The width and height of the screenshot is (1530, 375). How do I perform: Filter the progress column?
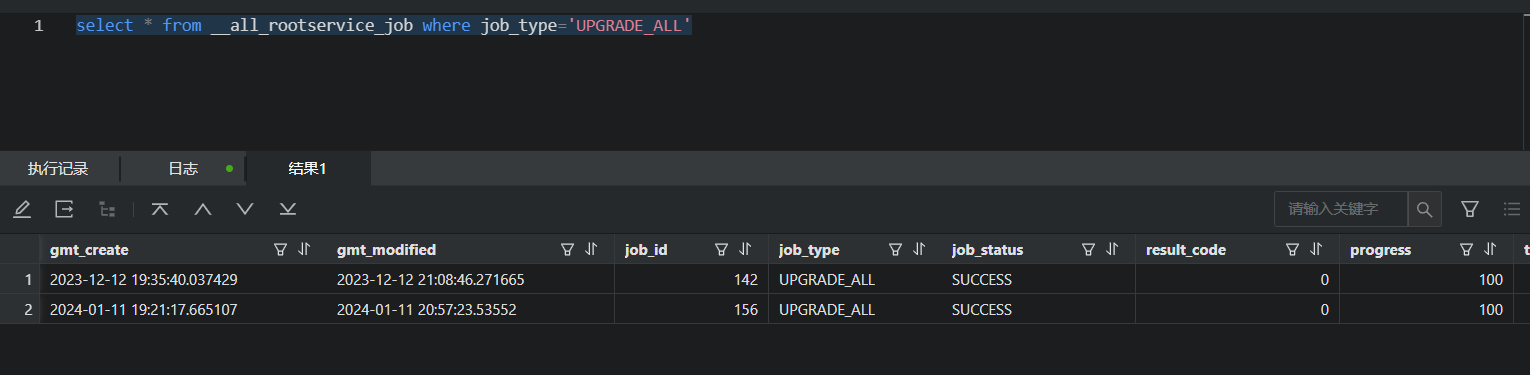point(1467,249)
